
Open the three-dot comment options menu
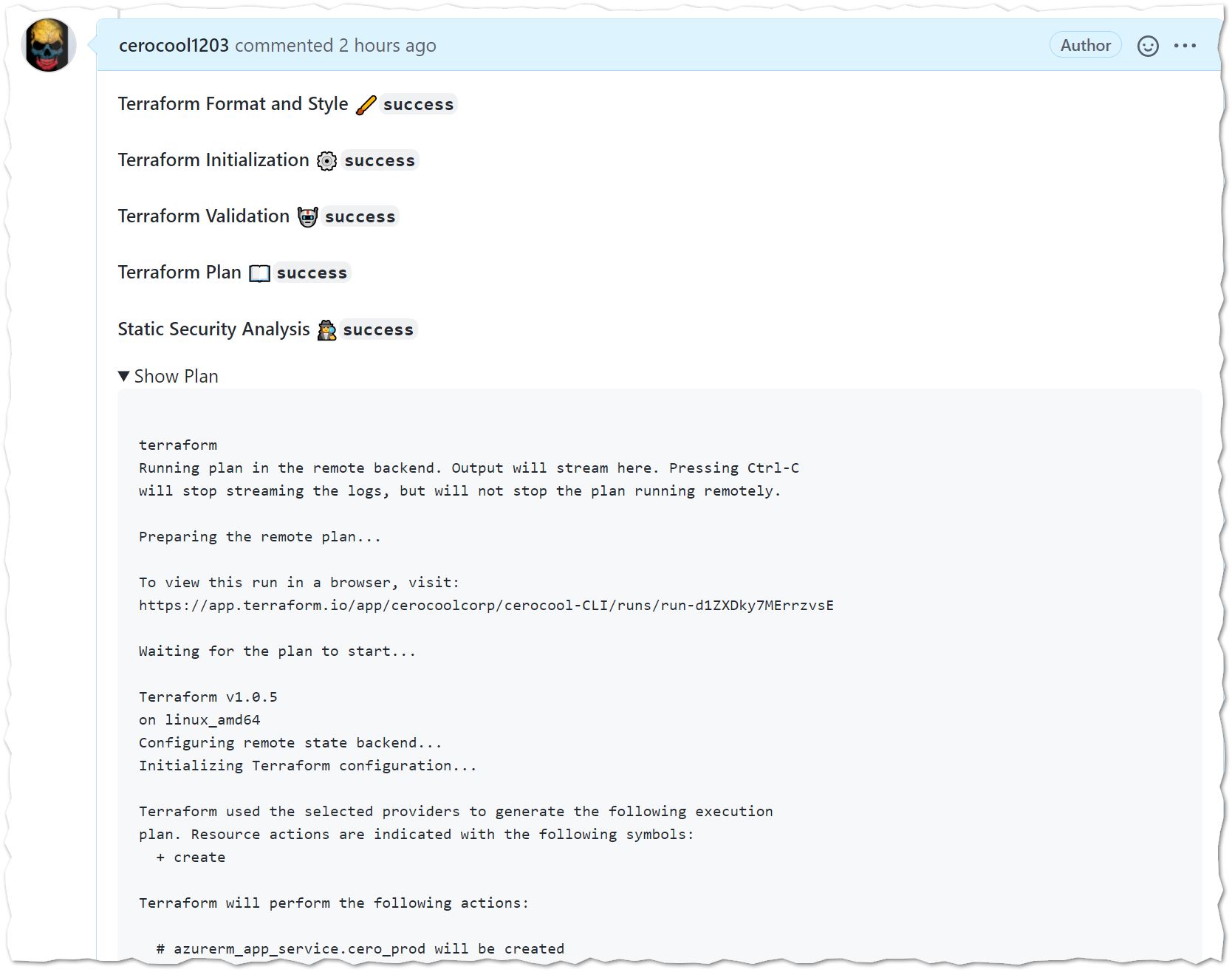(1185, 46)
